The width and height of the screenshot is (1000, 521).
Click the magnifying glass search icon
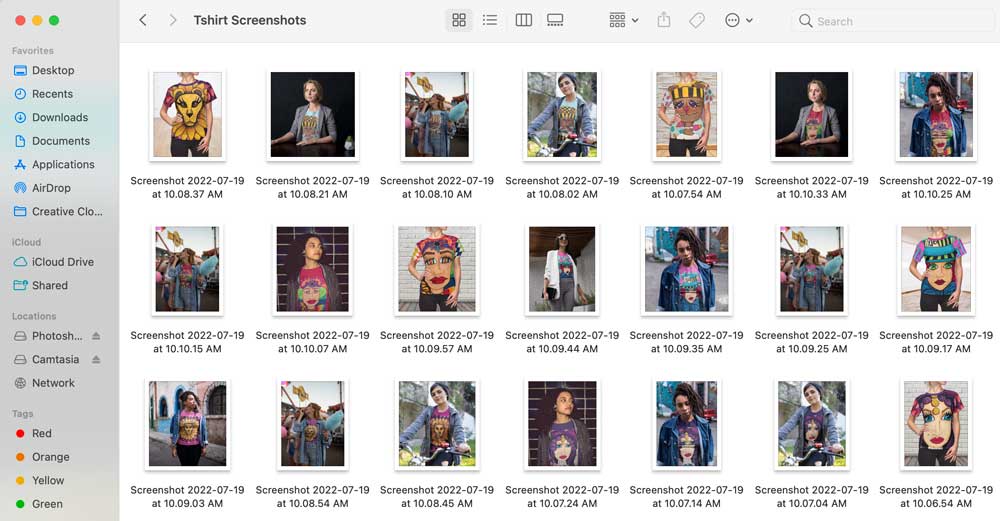coord(805,21)
